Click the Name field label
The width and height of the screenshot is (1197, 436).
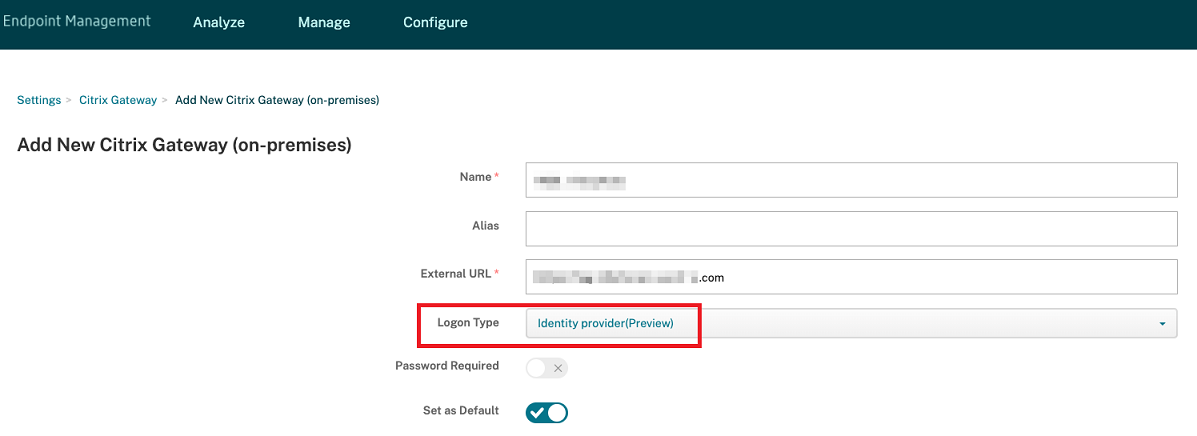475,177
